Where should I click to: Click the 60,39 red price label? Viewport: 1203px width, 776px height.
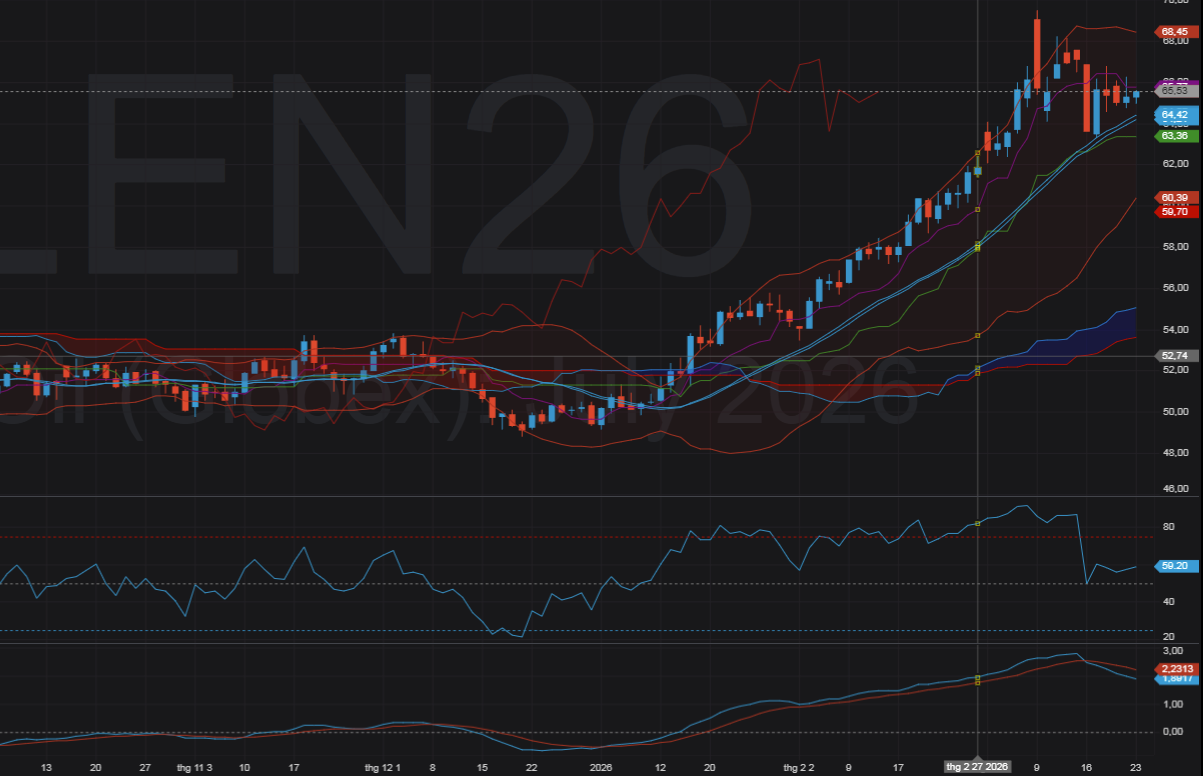tap(1173, 197)
